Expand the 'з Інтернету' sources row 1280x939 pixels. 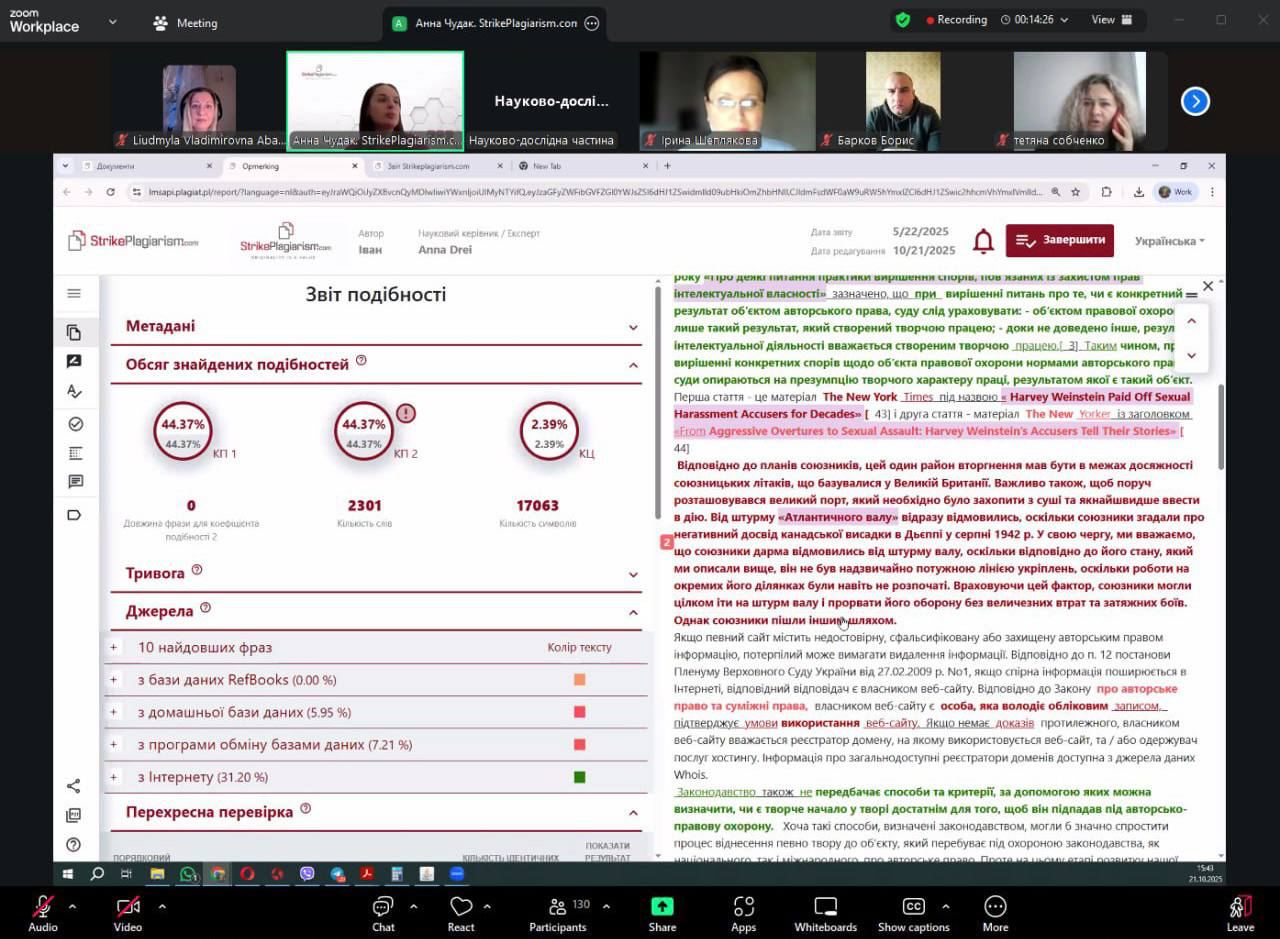click(x=114, y=777)
